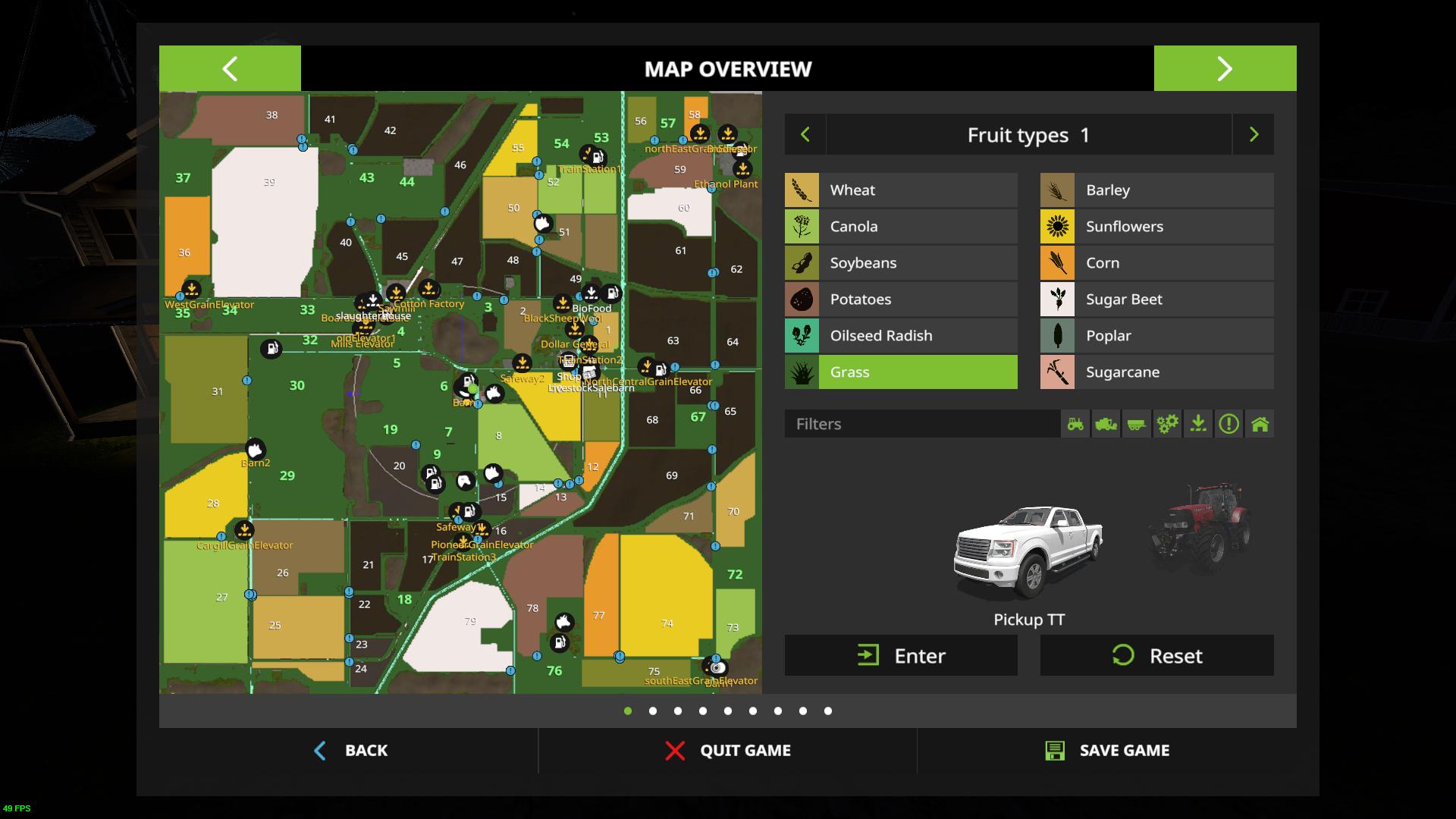Image resolution: width=1456 pixels, height=819 pixels.
Task: Go to previous Fruit types page
Action: [805, 135]
